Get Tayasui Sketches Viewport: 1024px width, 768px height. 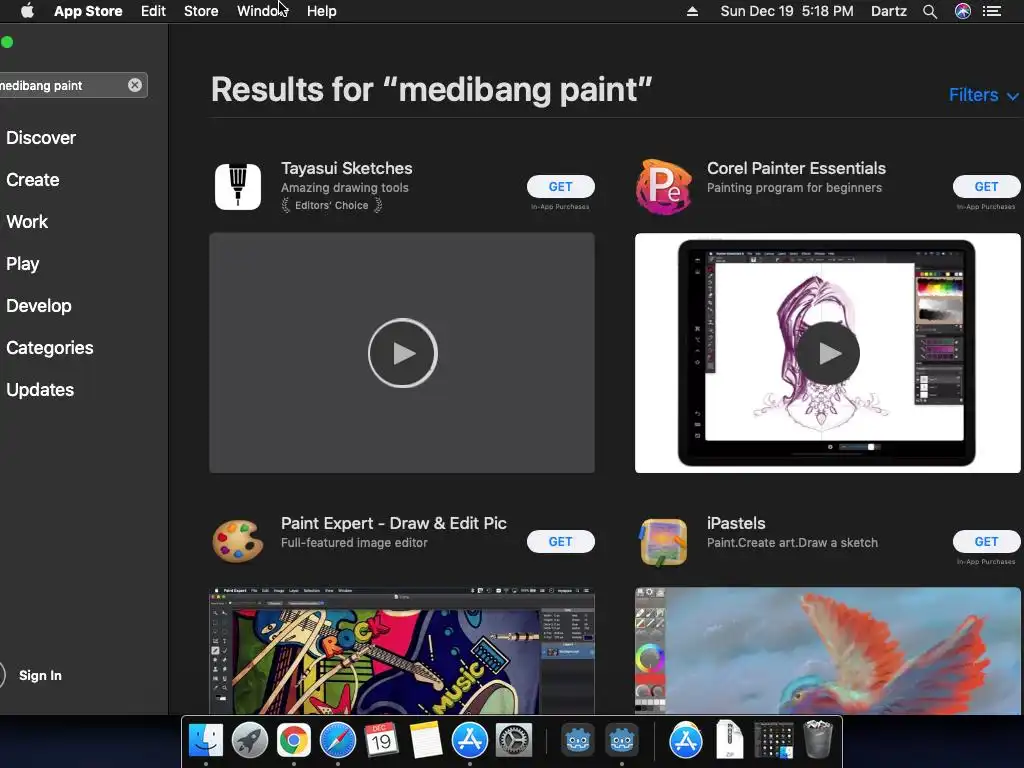(x=560, y=187)
